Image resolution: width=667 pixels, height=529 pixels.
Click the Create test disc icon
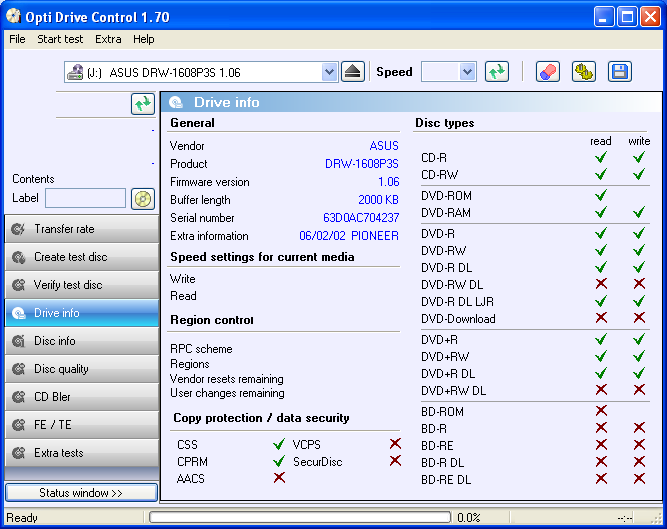coord(18,257)
